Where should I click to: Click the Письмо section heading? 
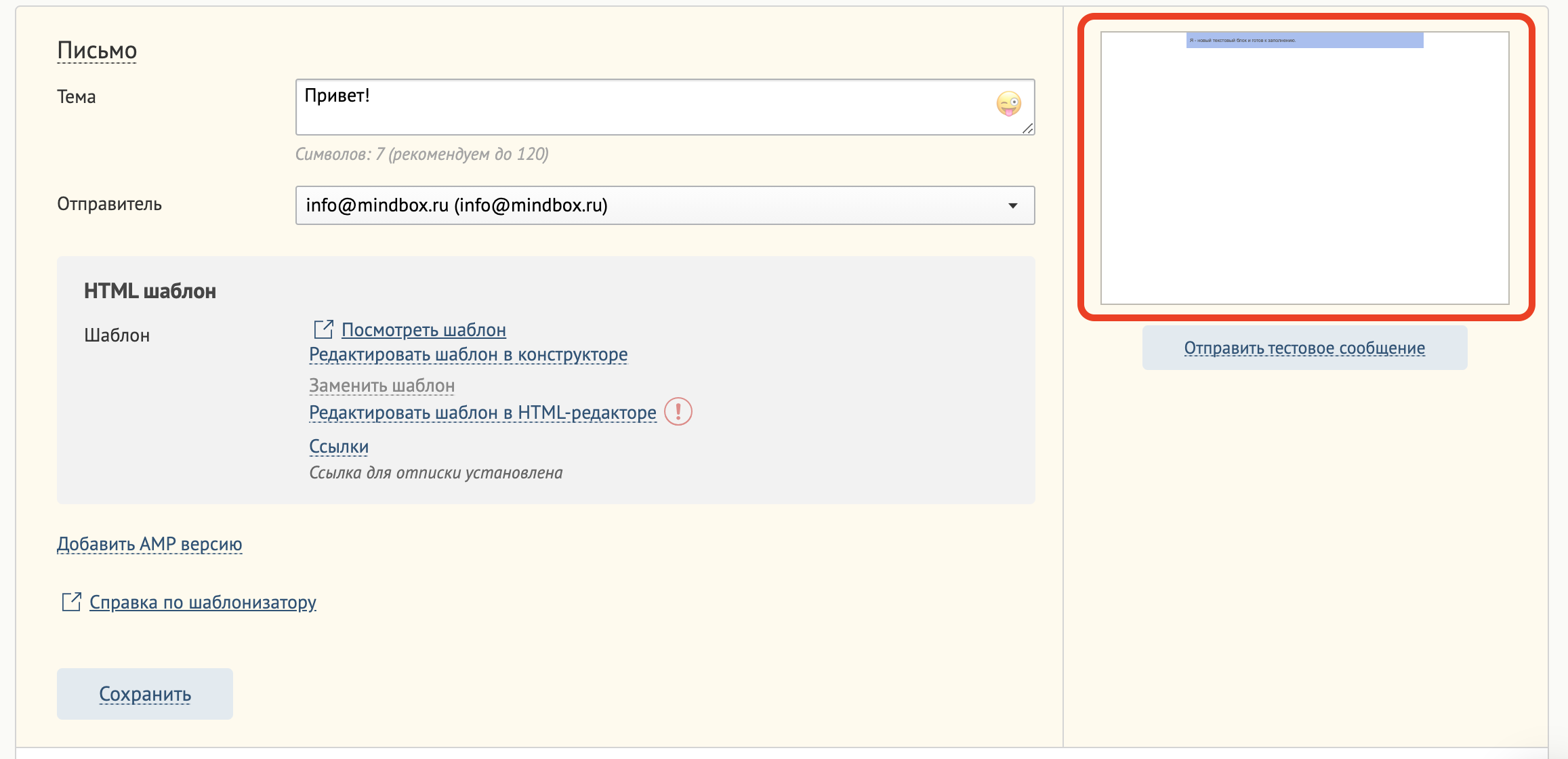point(97,51)
